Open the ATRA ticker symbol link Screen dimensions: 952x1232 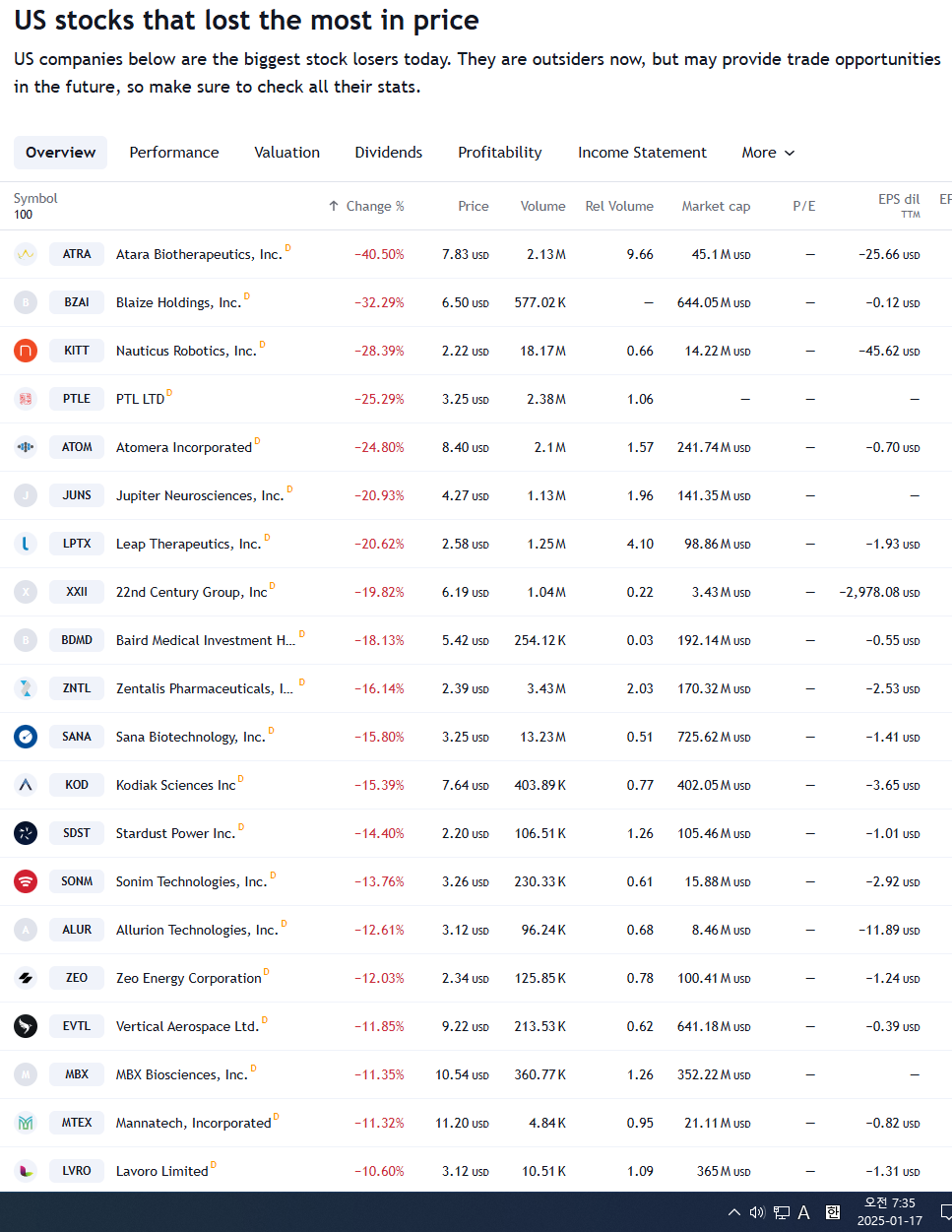tap(77, 254)
